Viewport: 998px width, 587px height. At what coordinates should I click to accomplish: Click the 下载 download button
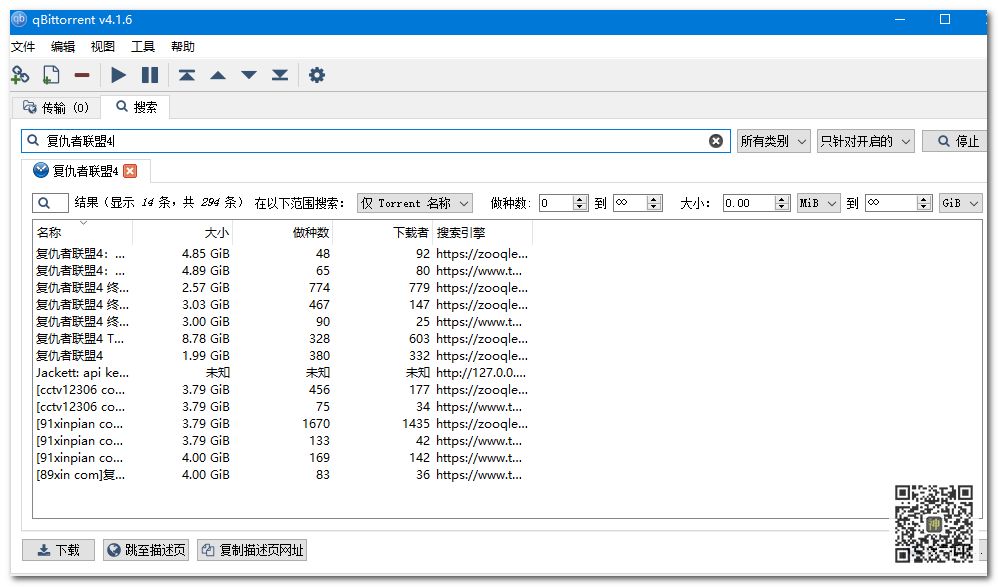click(59, 550)
